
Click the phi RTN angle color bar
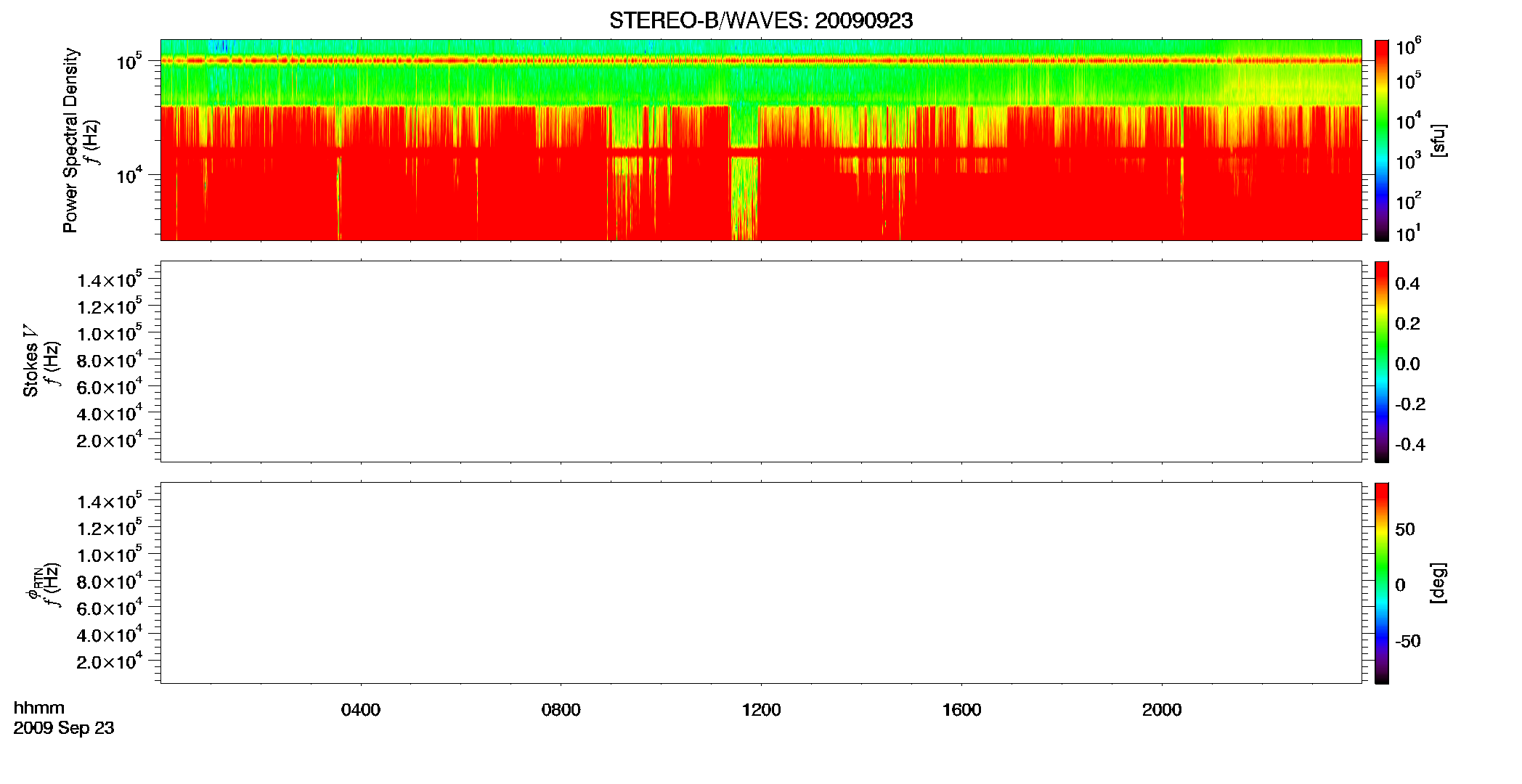point(1381,583)
